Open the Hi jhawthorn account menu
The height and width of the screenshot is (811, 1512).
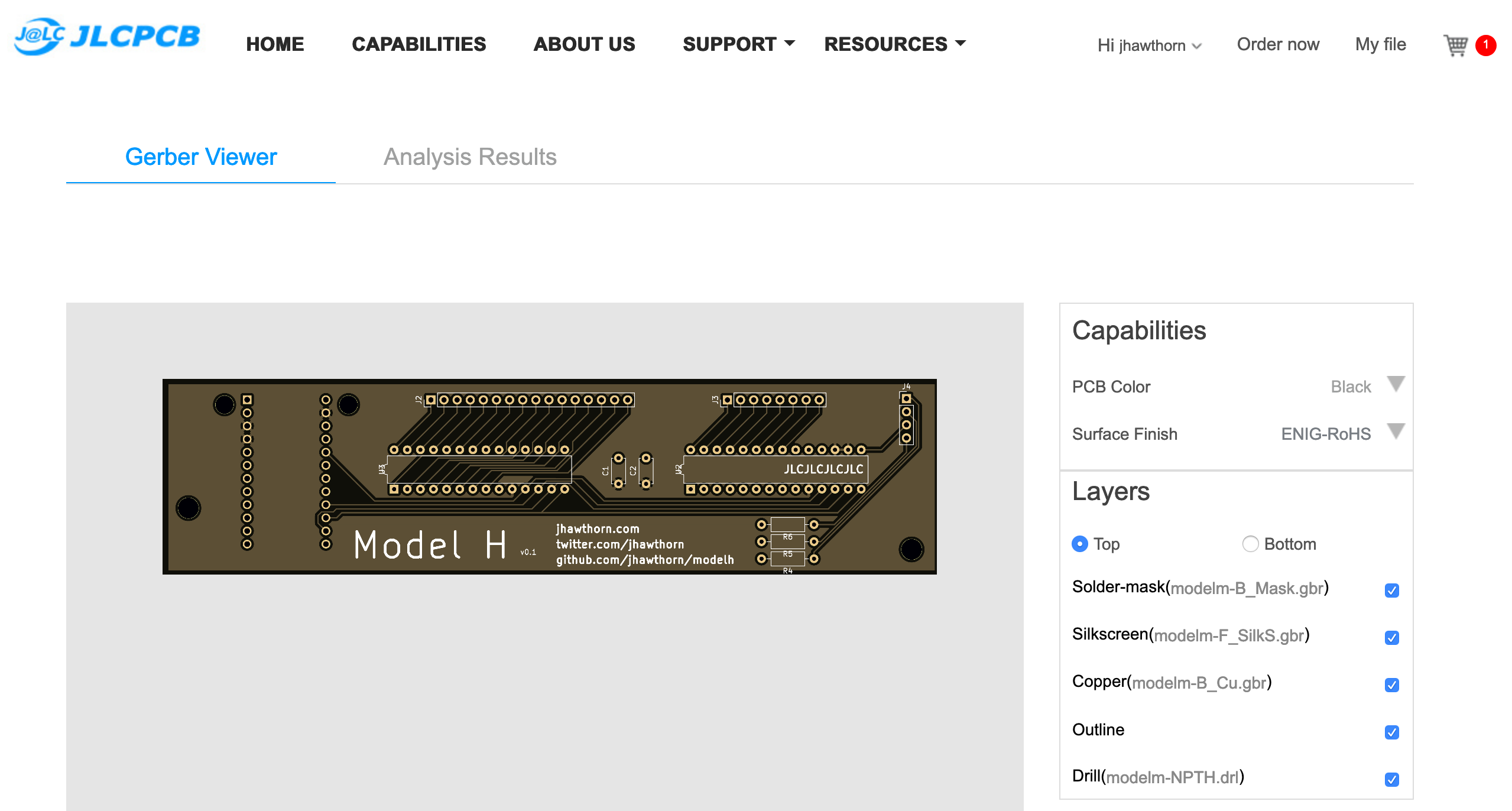tap(1148, 45)
